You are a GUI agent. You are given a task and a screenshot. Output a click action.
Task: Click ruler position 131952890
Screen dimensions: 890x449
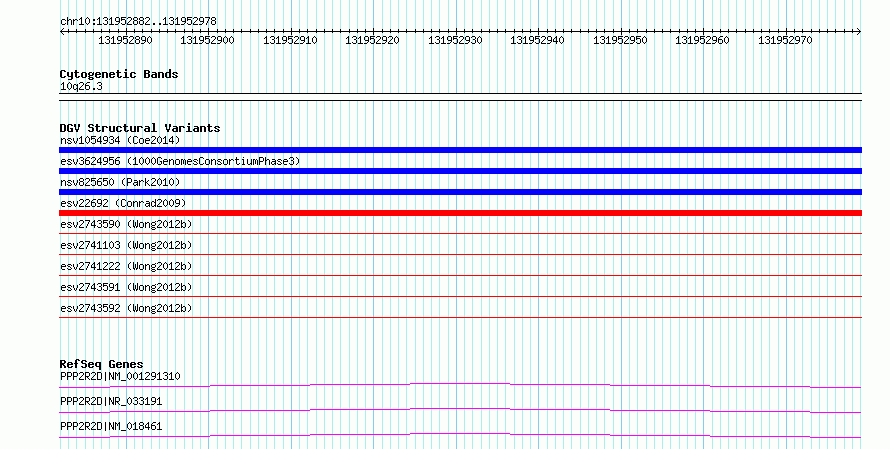125,40
